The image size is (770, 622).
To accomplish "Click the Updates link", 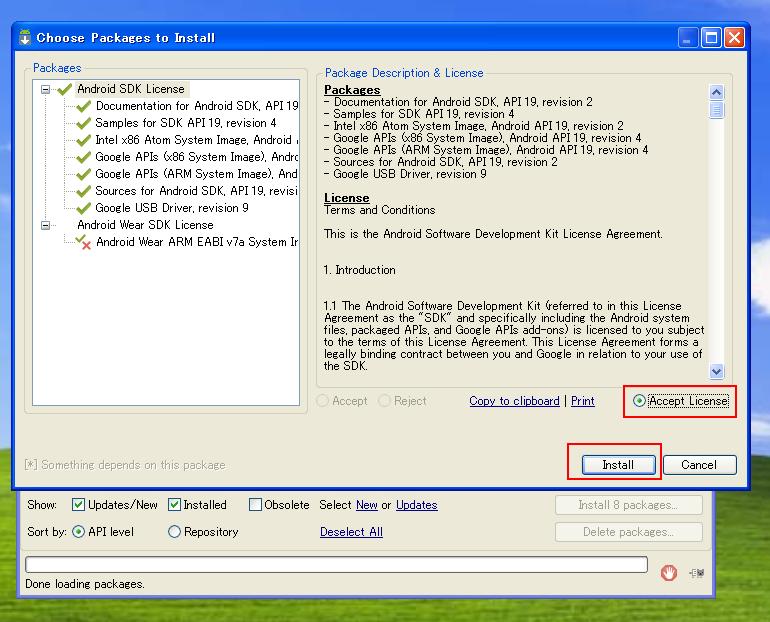I will (416, 505).
